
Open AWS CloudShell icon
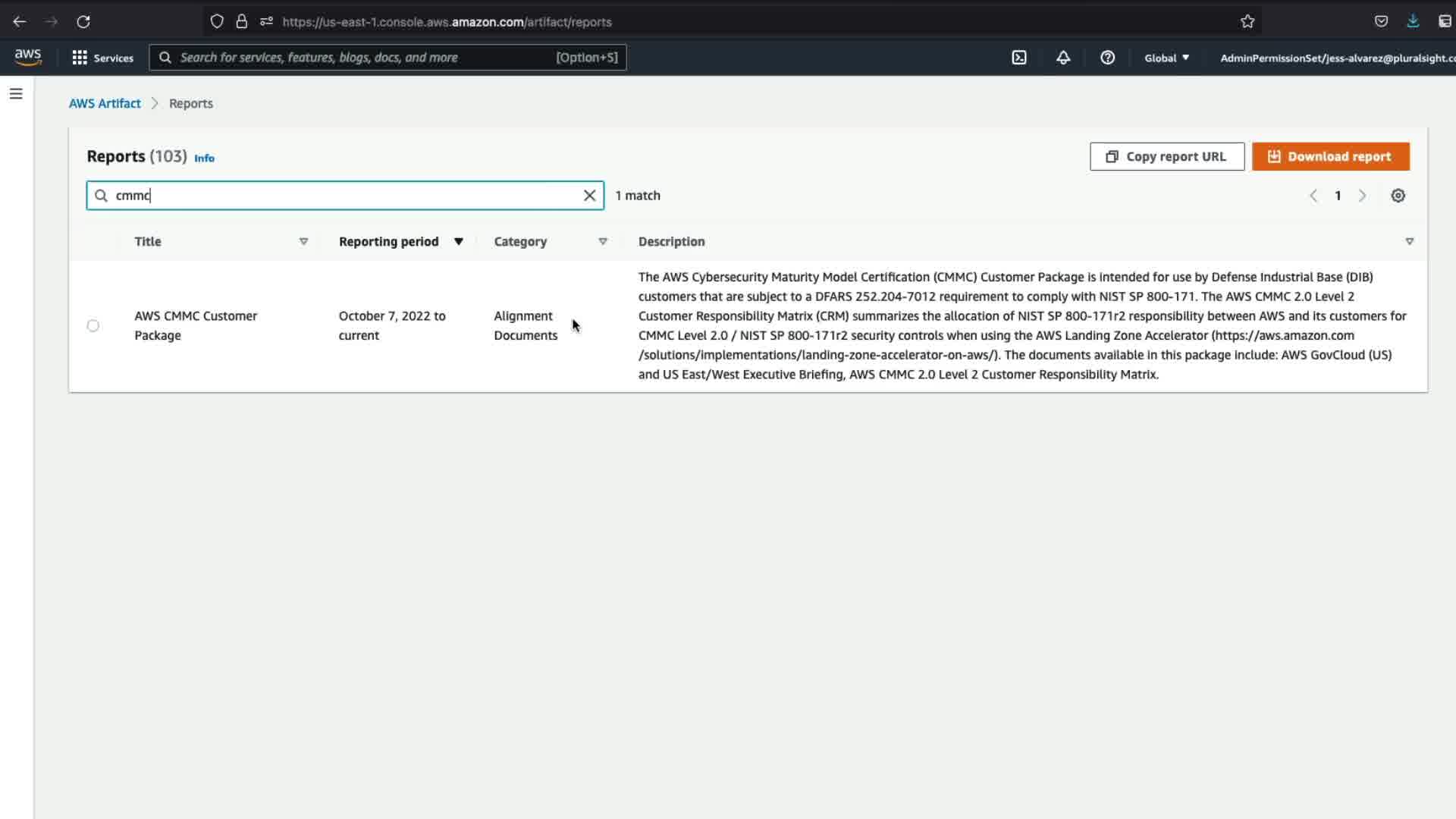coord(1019,58)
